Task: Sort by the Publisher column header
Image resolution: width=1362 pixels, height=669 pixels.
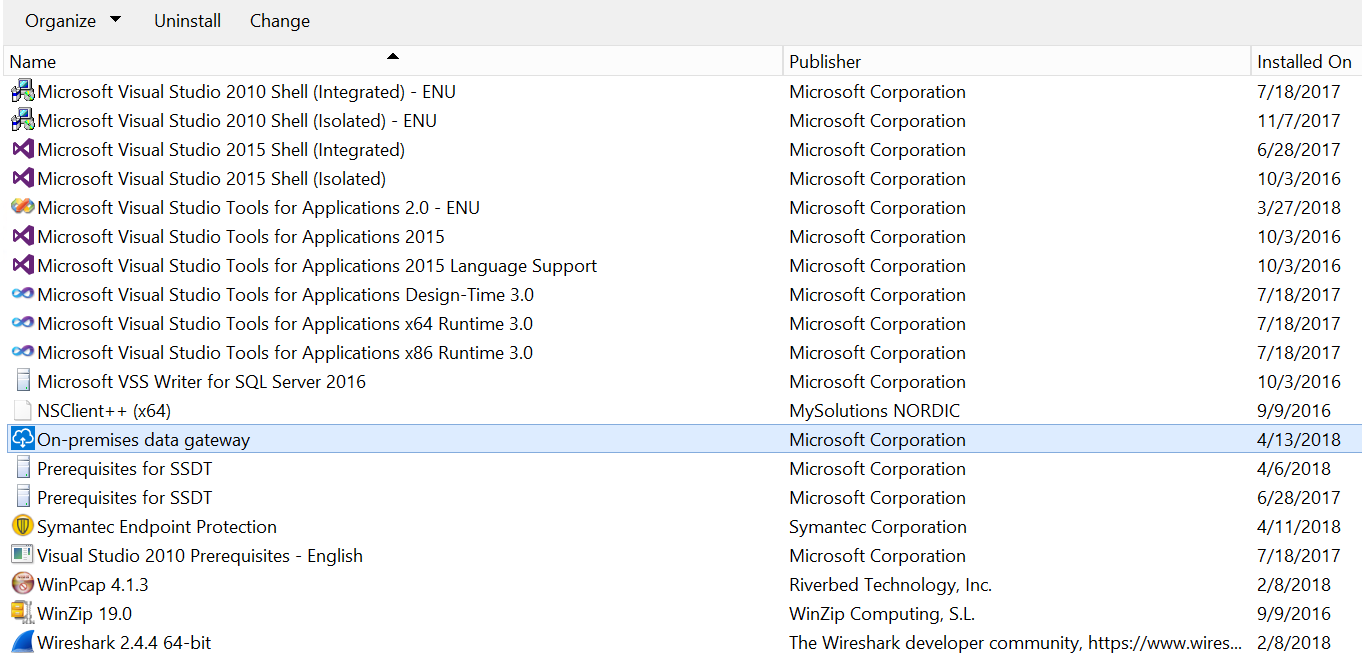Action: pyautogui.click(x=1017, y=61)
